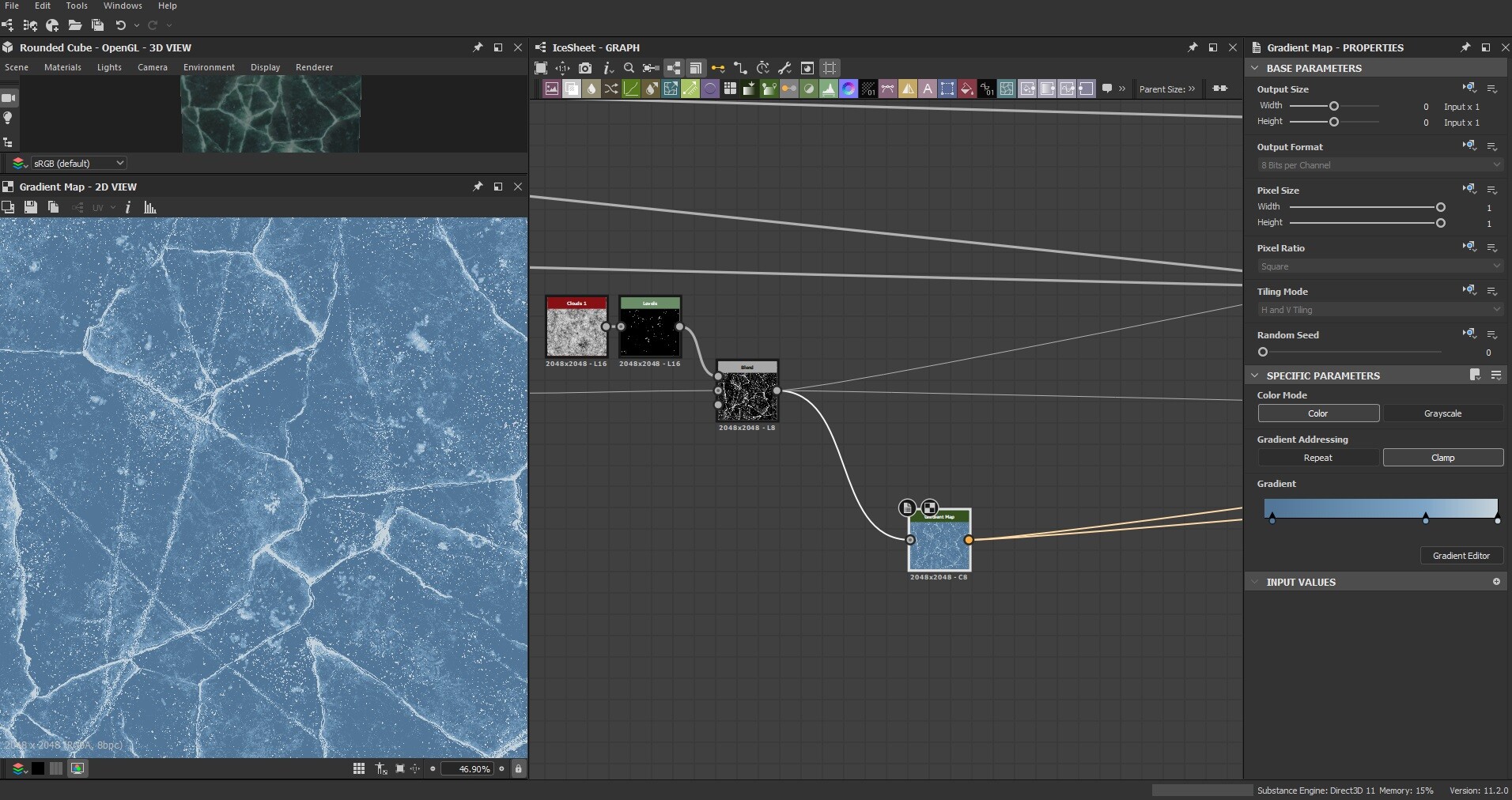Set Gradient Addressing to Repeat
Screen dimensions: 1512x800
point(1317,458)
